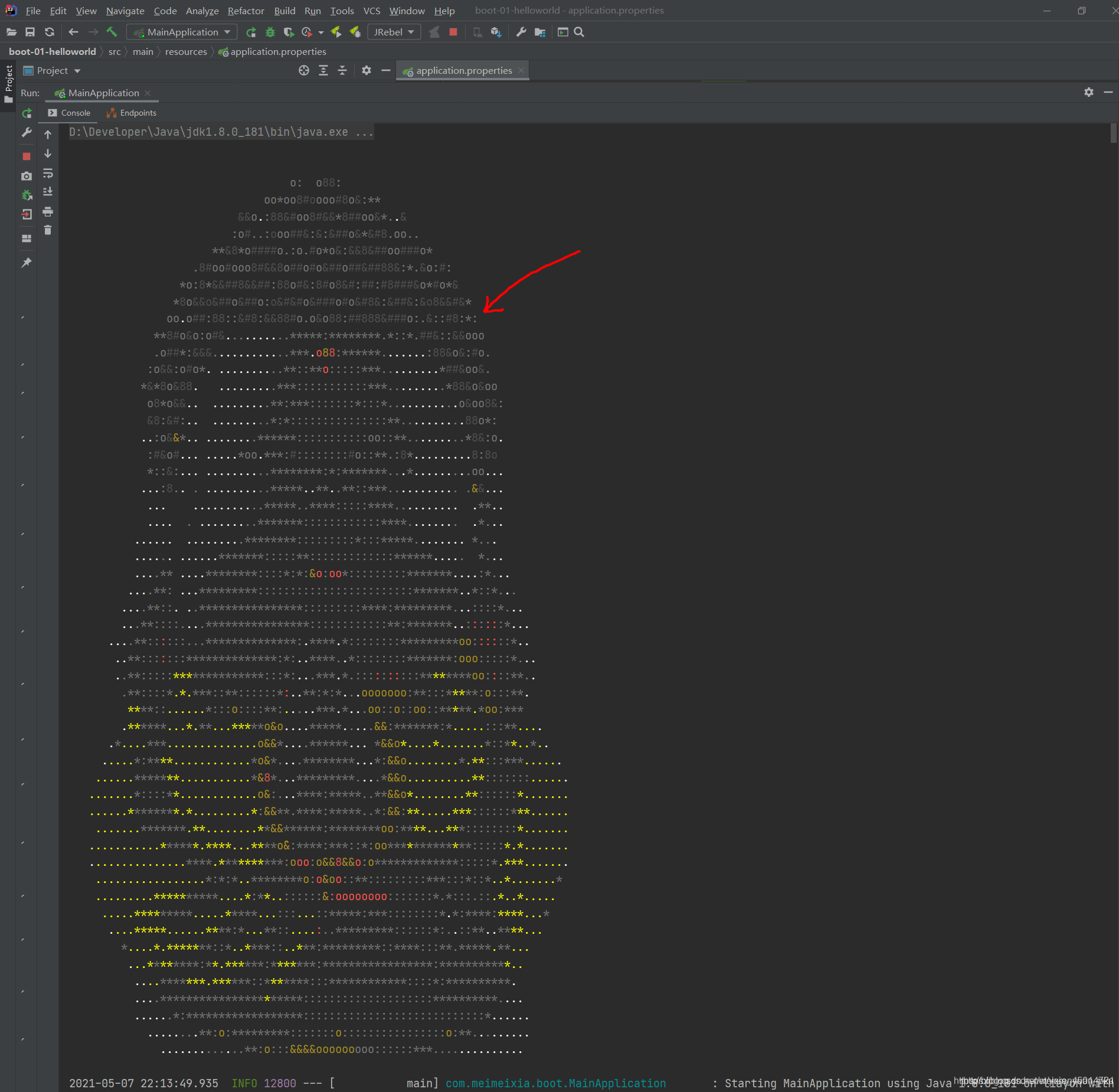Open the Project view dropdown
This screenshot has height=1092, width=1119.
tap(52, 70)
